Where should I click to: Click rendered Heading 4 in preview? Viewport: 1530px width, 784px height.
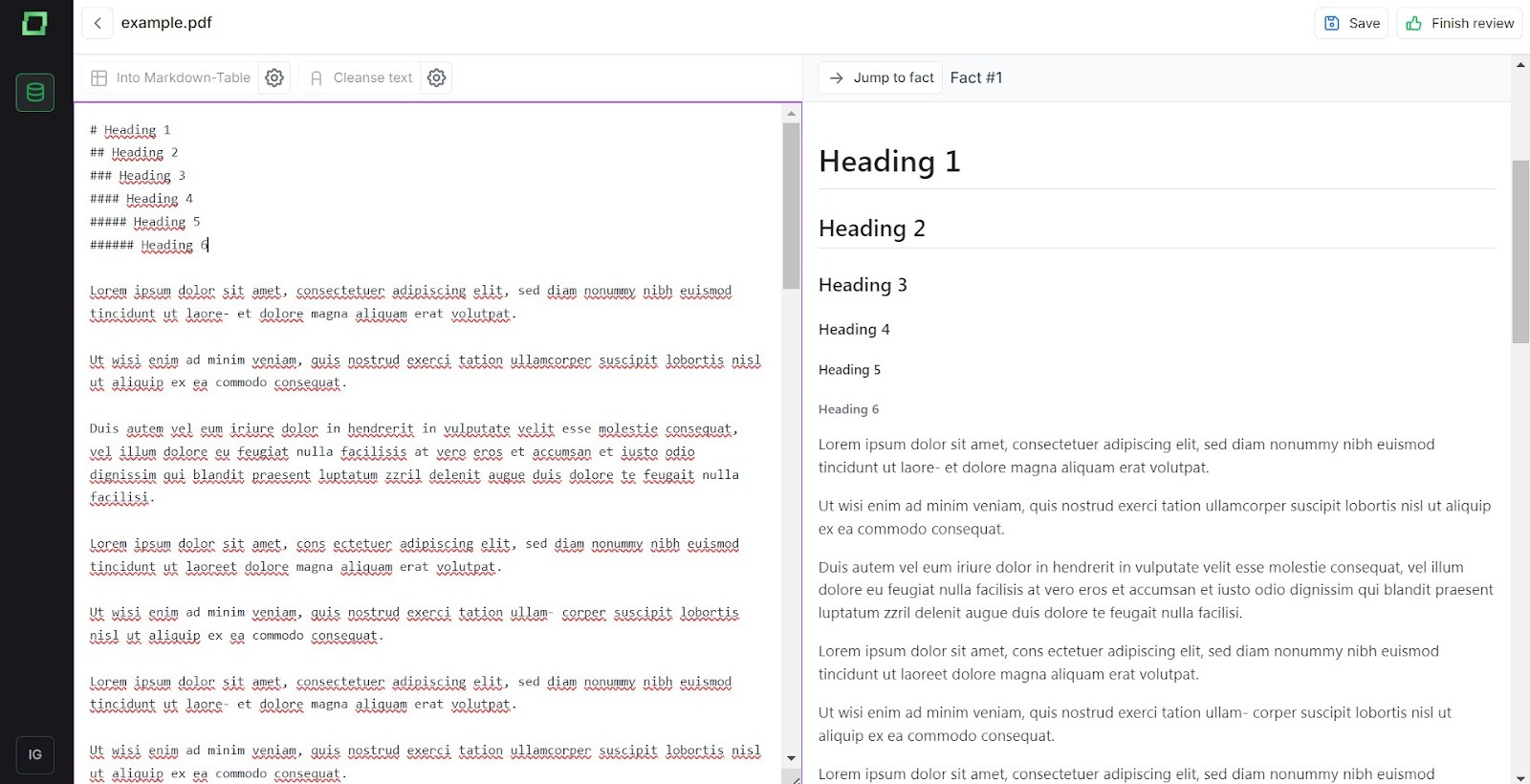(854, 329)
